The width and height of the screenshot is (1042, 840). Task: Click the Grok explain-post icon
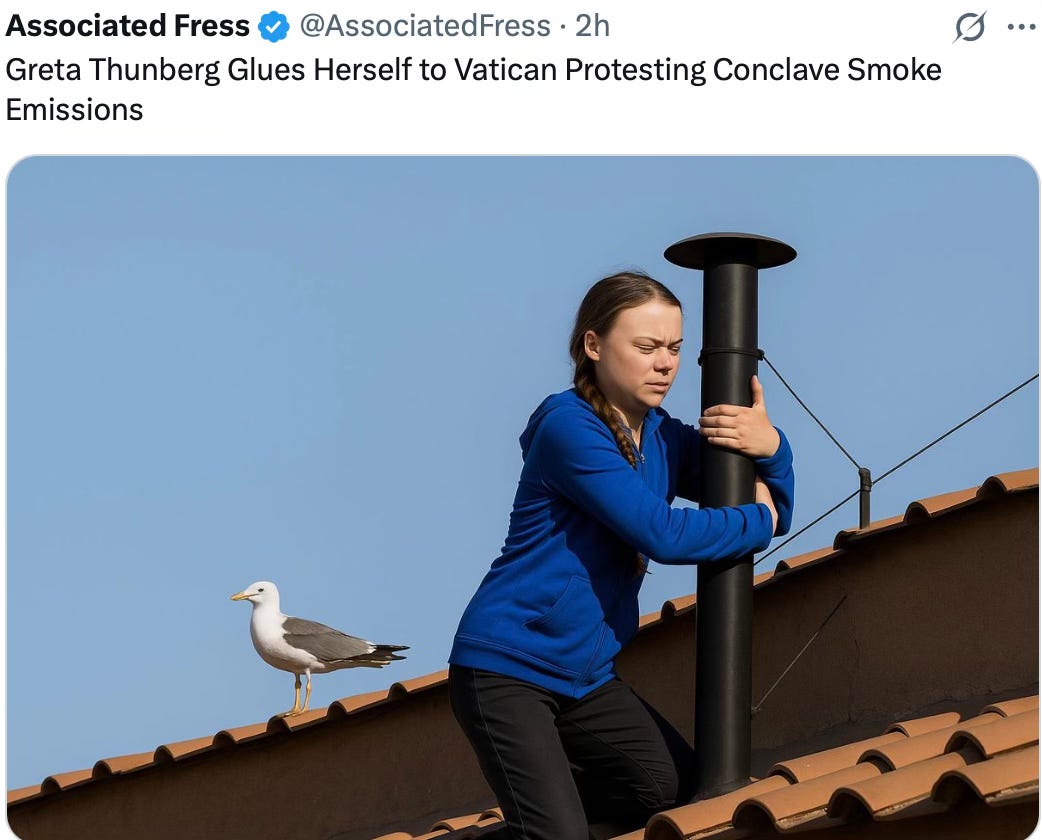point(970,27)
